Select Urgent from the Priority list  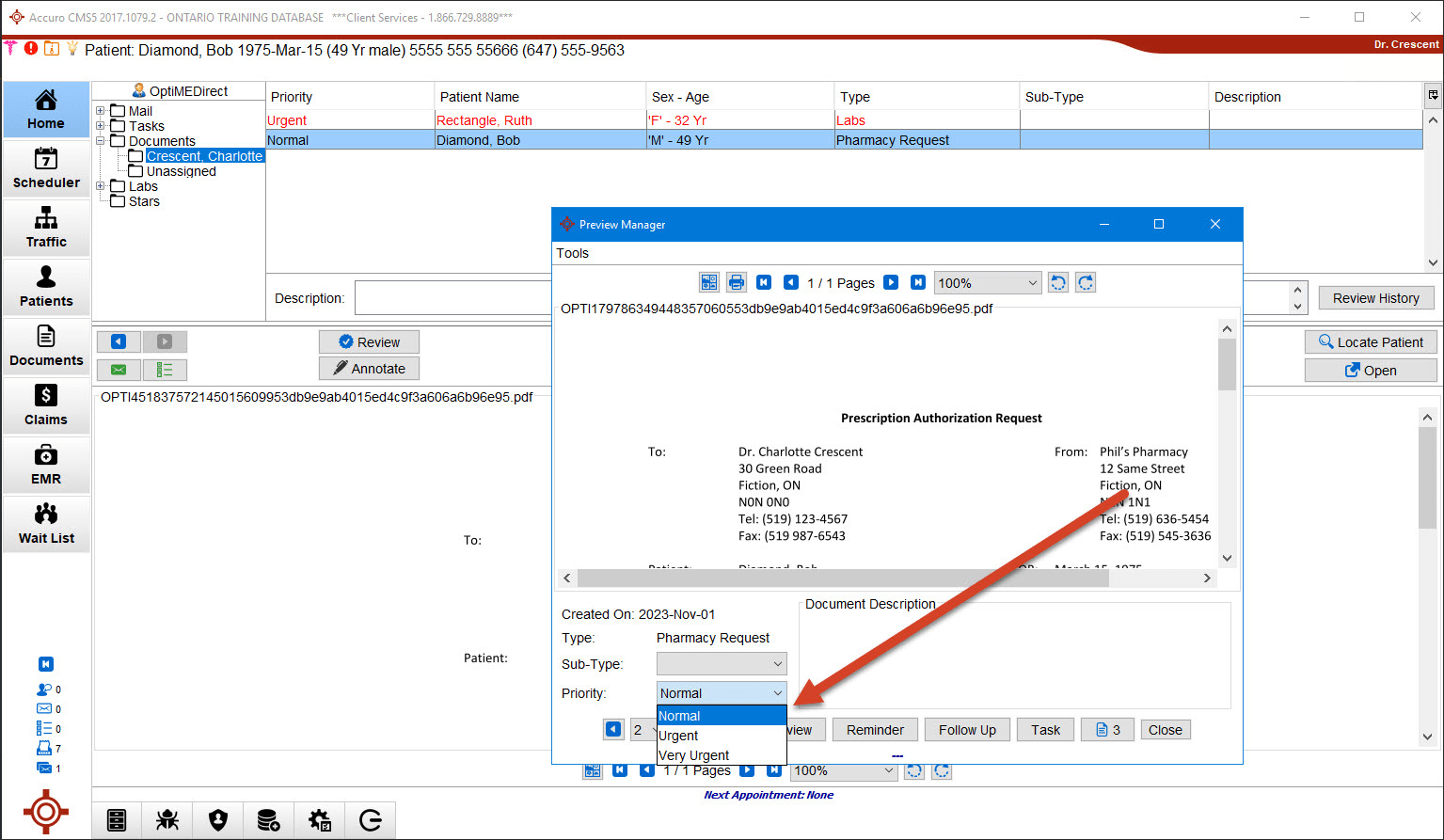(x=678, y=736)
